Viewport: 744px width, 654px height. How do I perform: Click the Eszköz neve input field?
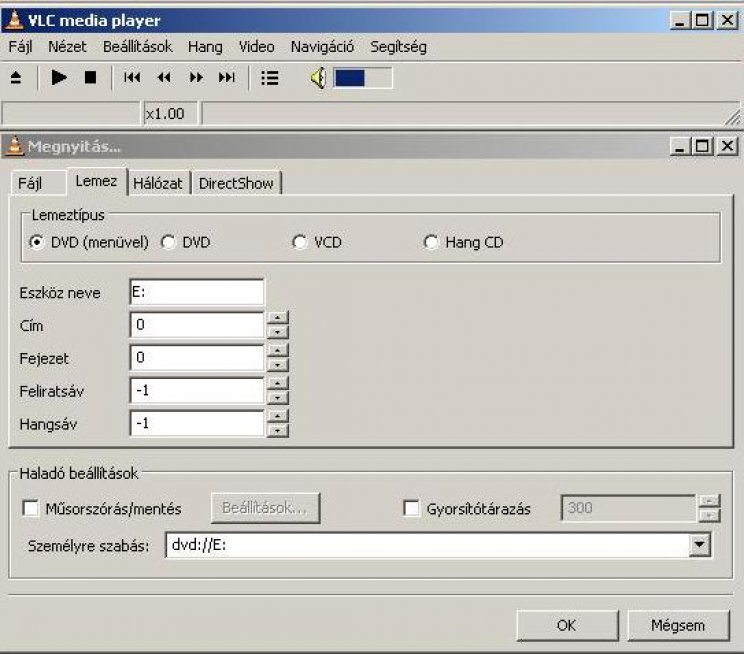click(197, 292)
